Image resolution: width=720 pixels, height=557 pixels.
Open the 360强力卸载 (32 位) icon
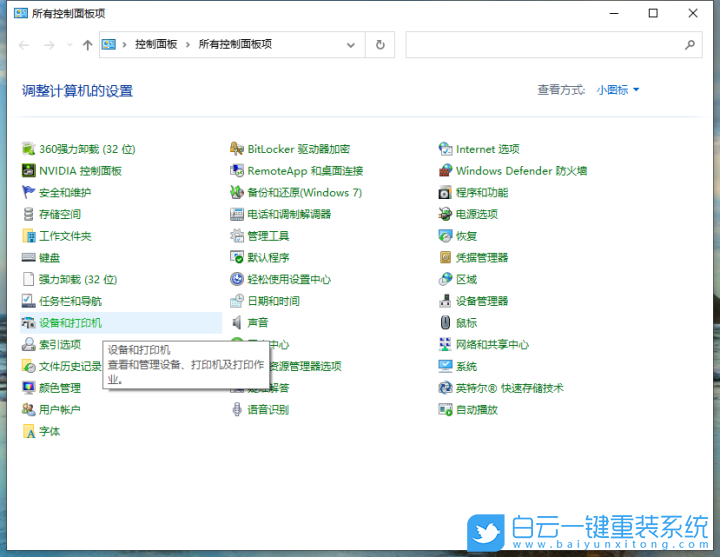(28, 149)
